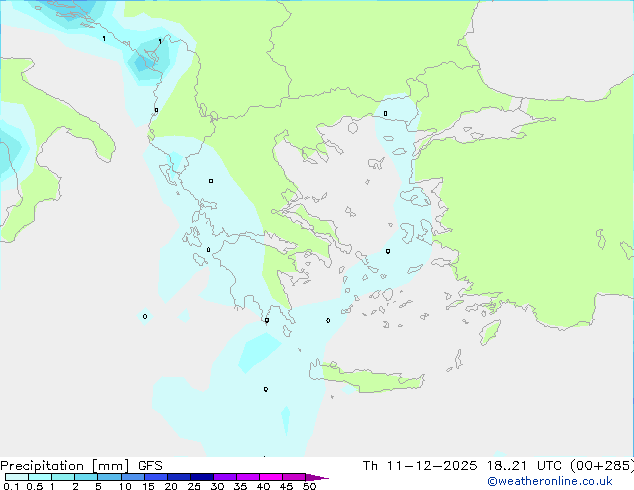Image resolution: width=634 pixels, height=490 pixels.
Task: Click the purple arrow above 50 mm
Action: [x=317, y=477]
